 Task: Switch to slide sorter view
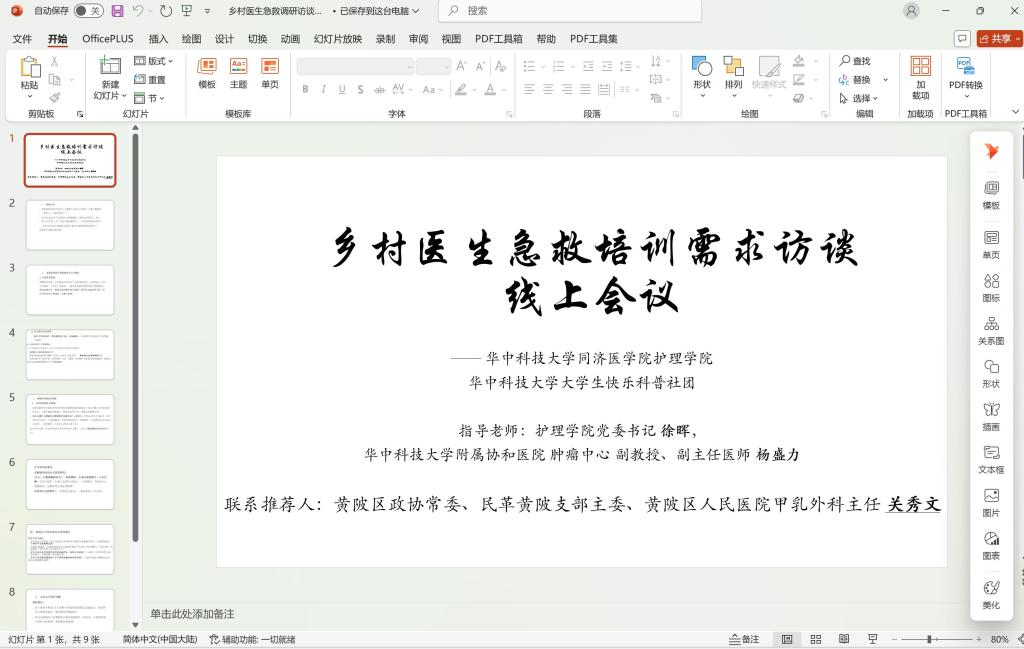tap(816, 639)
